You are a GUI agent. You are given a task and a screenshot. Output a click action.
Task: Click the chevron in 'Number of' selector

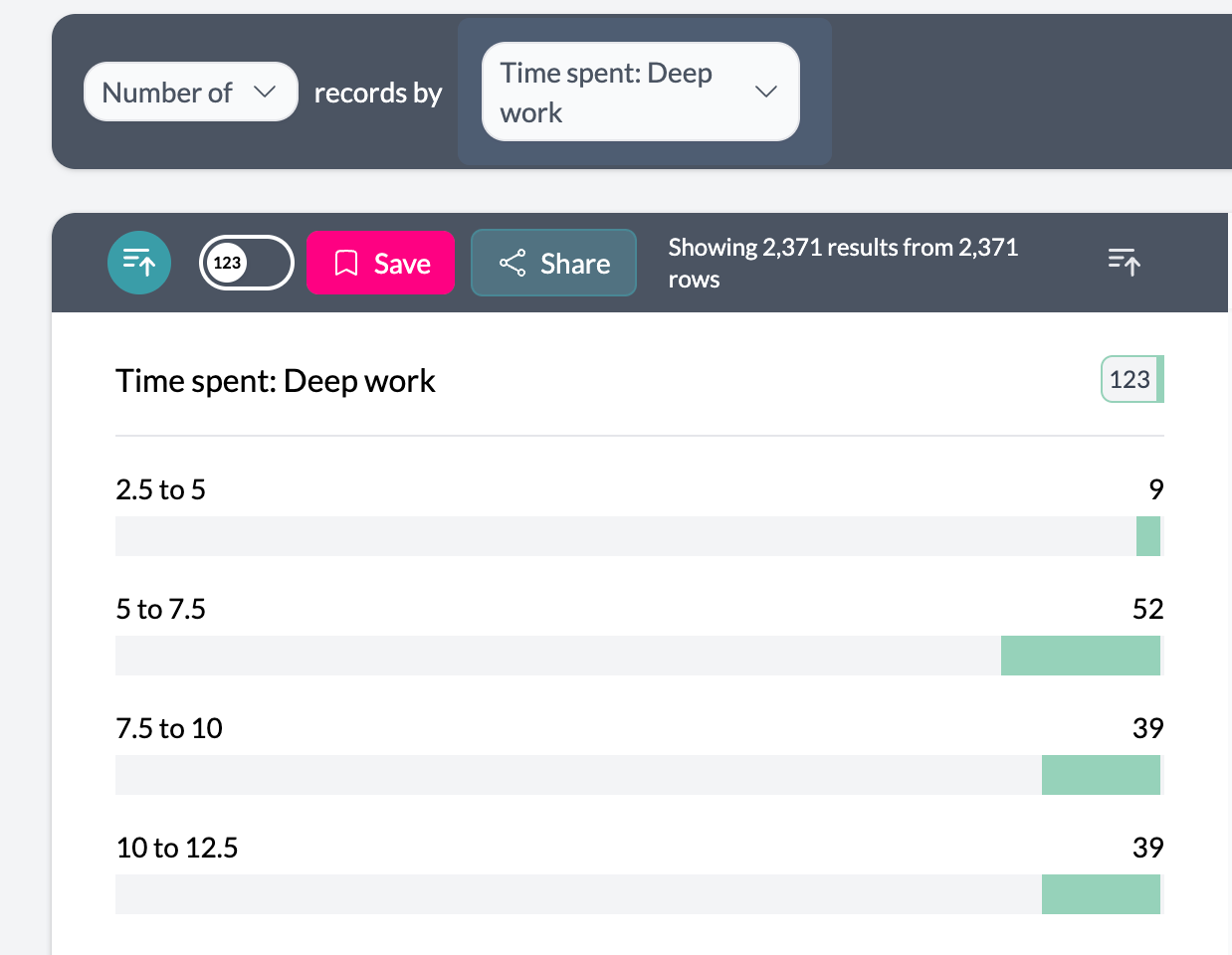tap(265, 93)
